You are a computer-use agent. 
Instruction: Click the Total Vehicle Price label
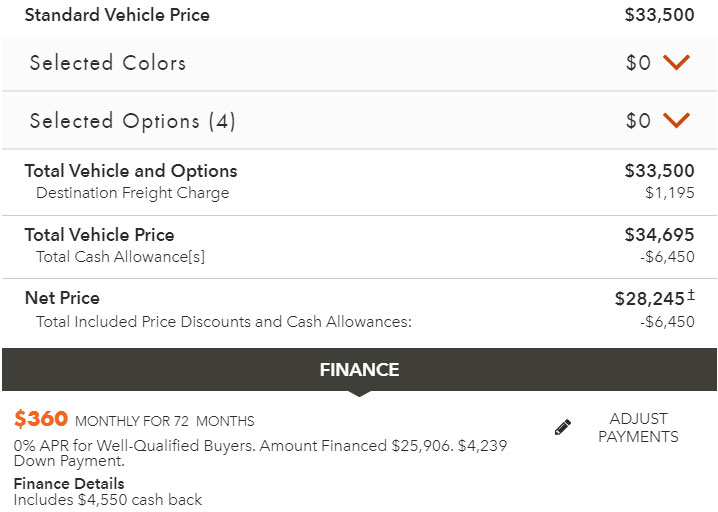coord(99,235)
